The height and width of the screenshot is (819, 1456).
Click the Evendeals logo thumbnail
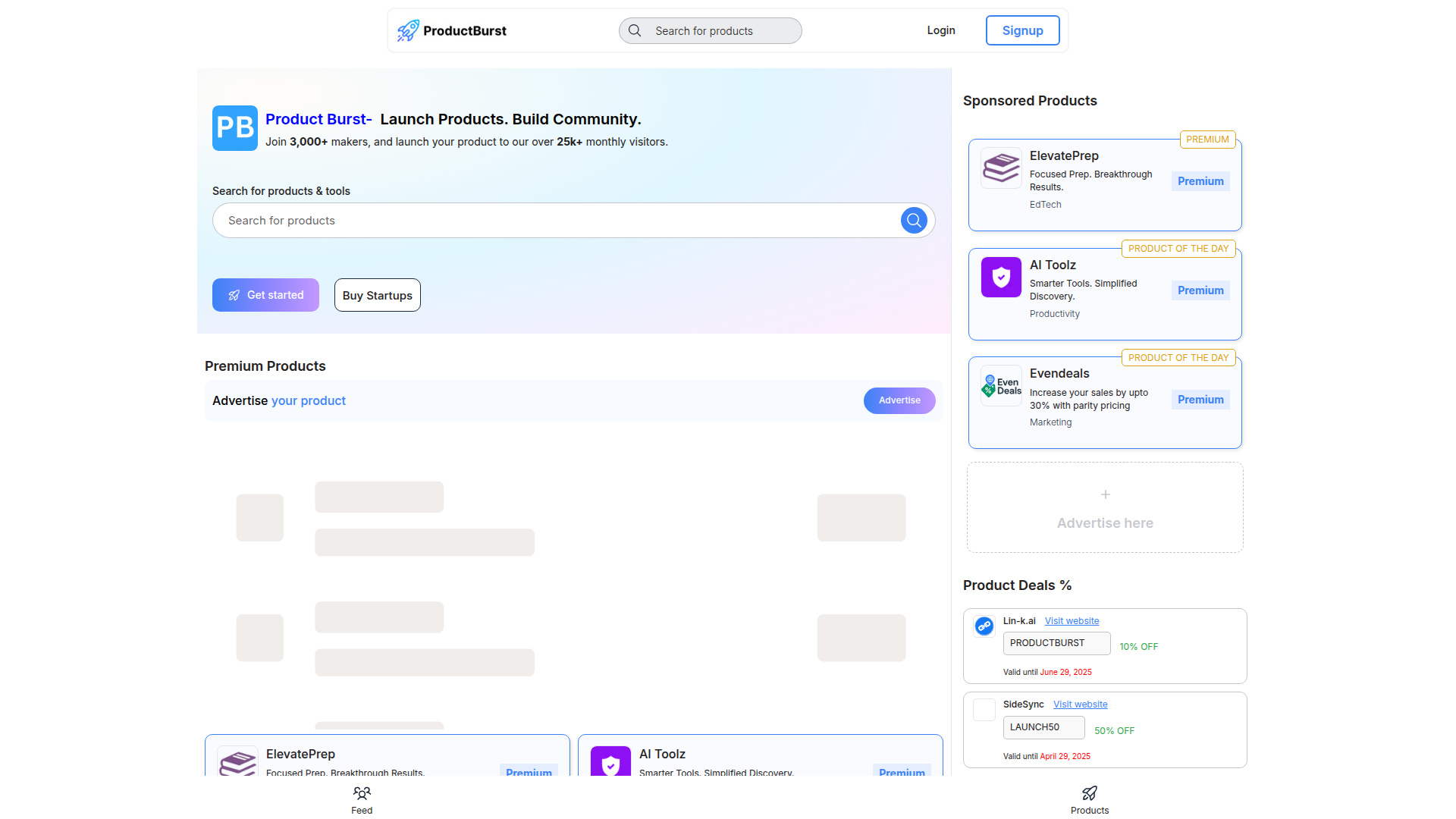point(1000,385)
